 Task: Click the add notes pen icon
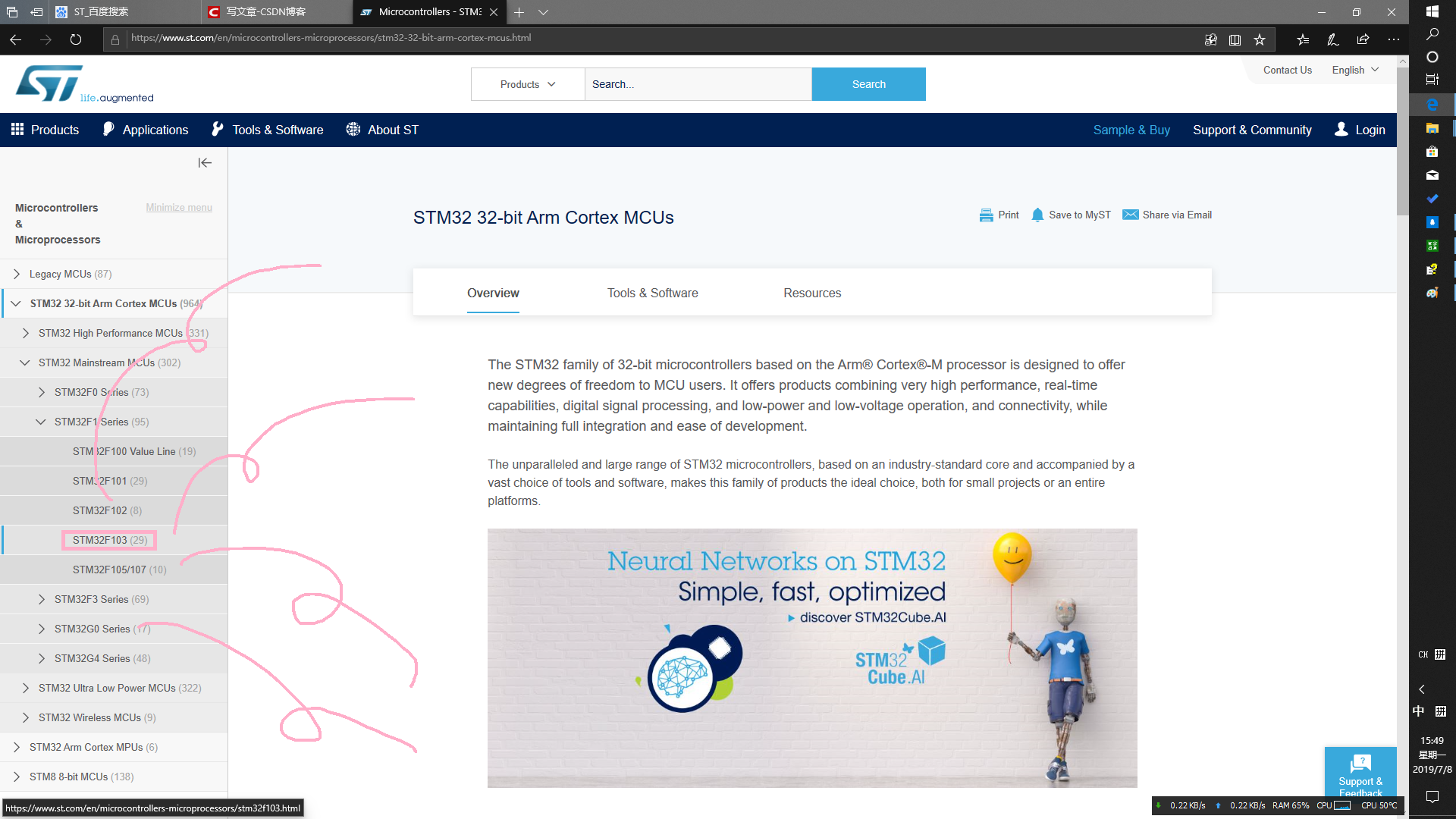click(x=1333, y=39)
